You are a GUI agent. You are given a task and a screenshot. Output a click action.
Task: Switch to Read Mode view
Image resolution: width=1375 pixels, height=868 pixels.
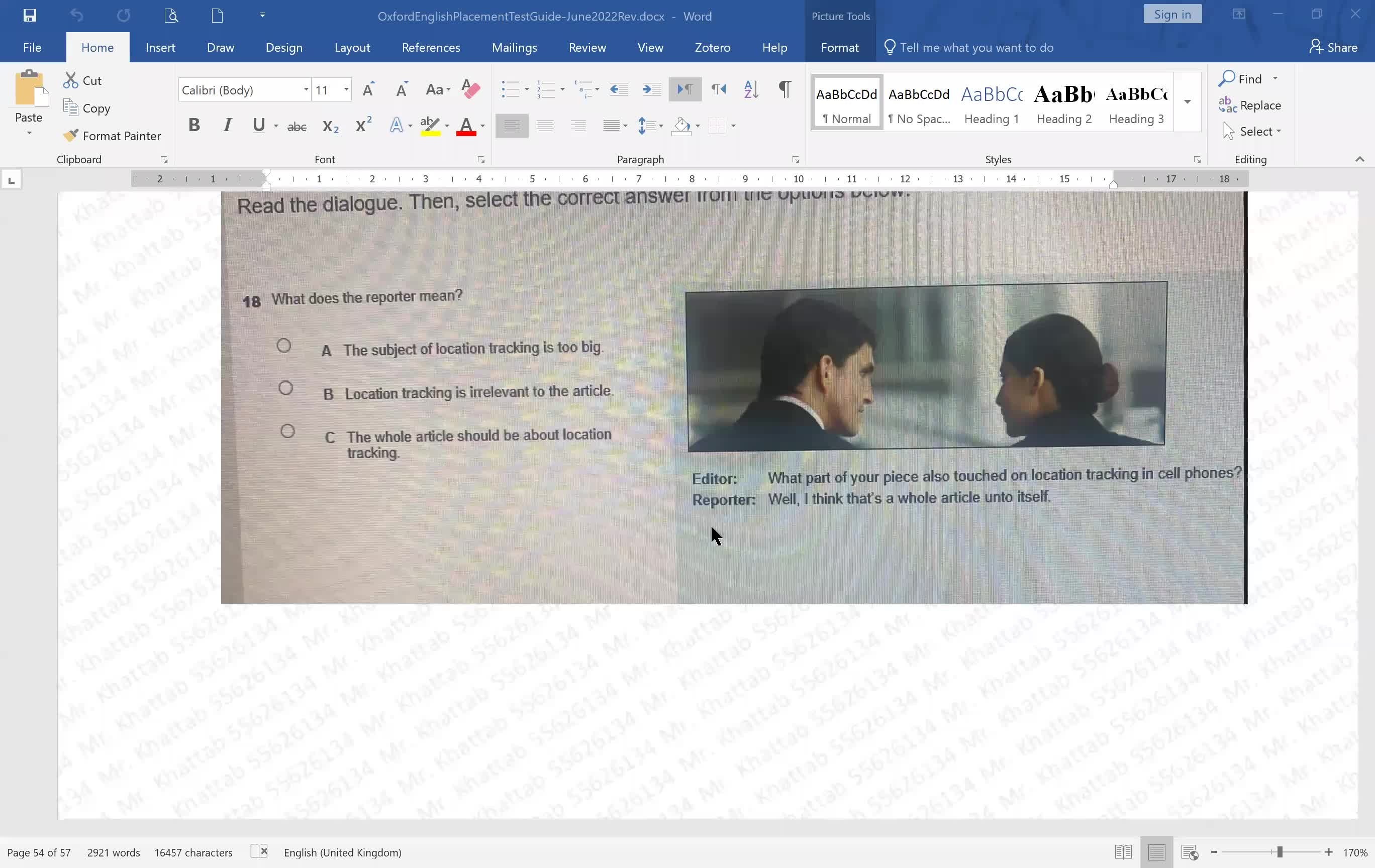1123,852
